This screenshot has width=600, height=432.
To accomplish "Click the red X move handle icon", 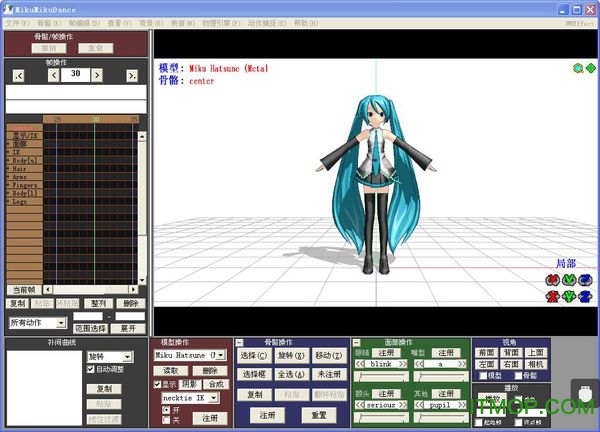I will click(x=552, y=296).
